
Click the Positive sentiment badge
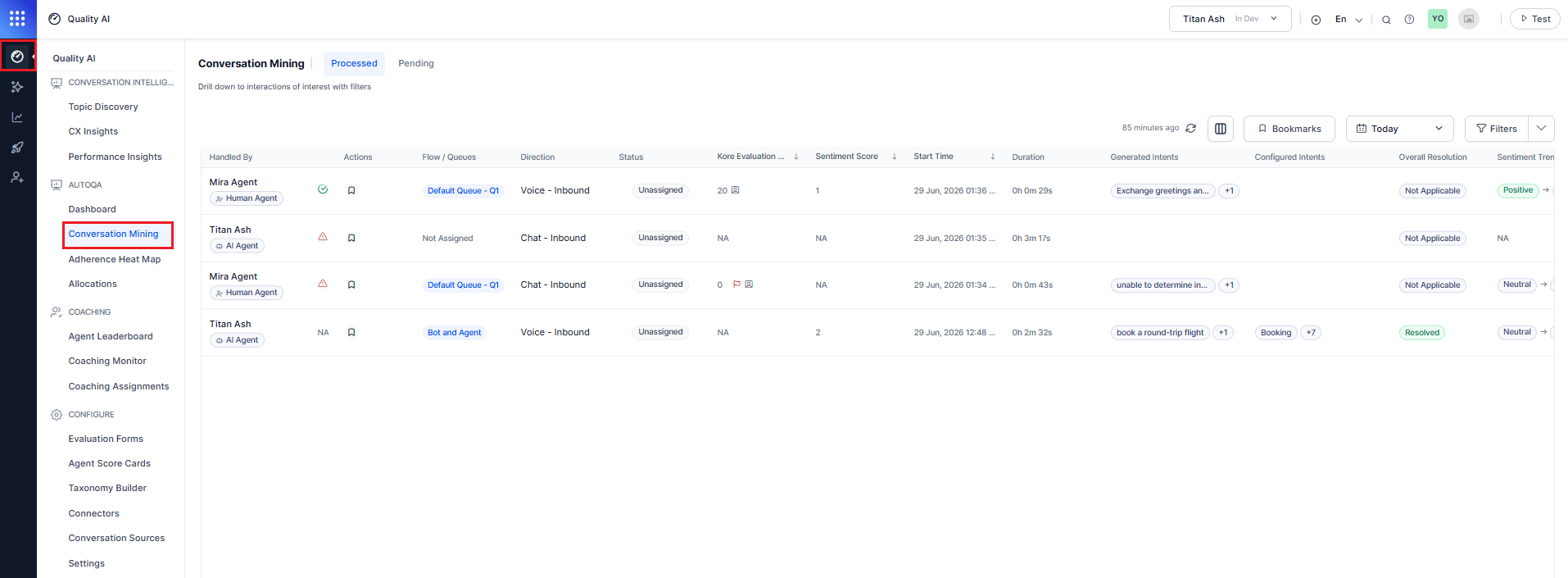1518,190
